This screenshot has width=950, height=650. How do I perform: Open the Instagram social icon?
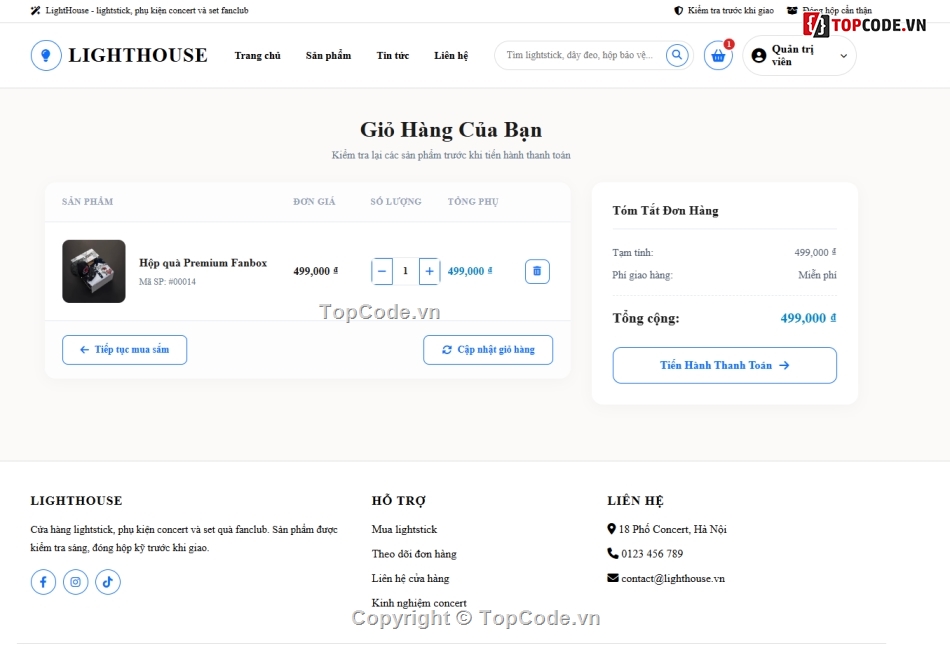pyautogui.click(x=76, y=582)
